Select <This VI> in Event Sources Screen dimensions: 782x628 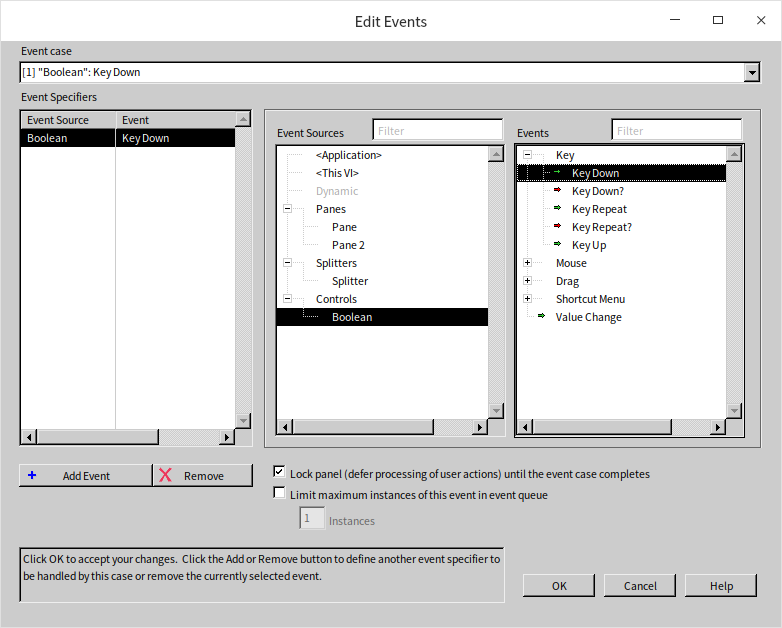[337, 173]
